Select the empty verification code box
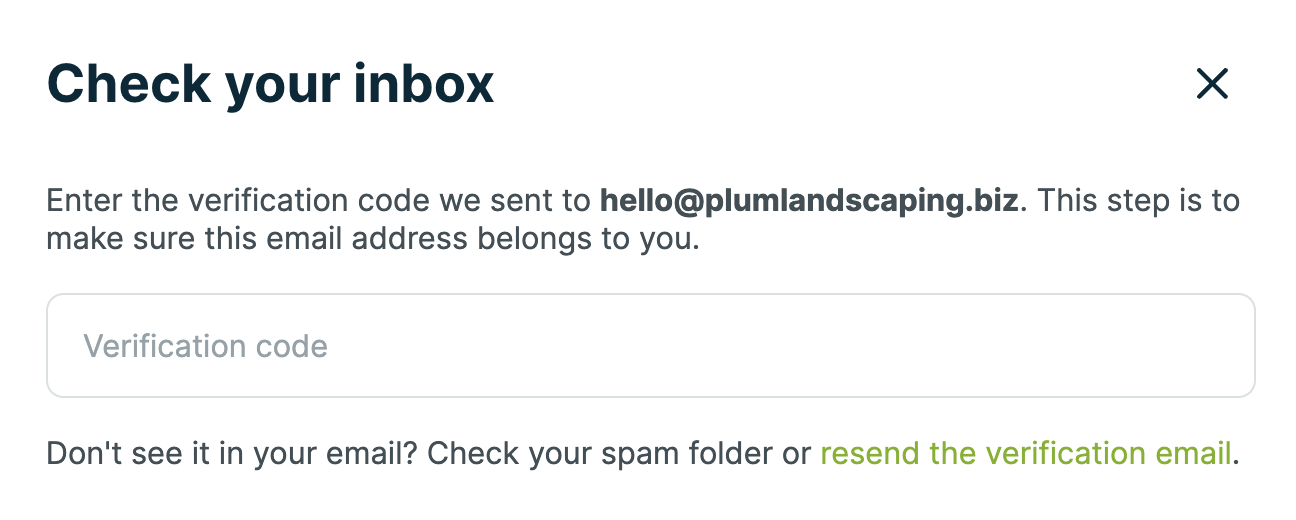Image resolution: width=1296 pixels, height=520 pixels. (650, 346)
